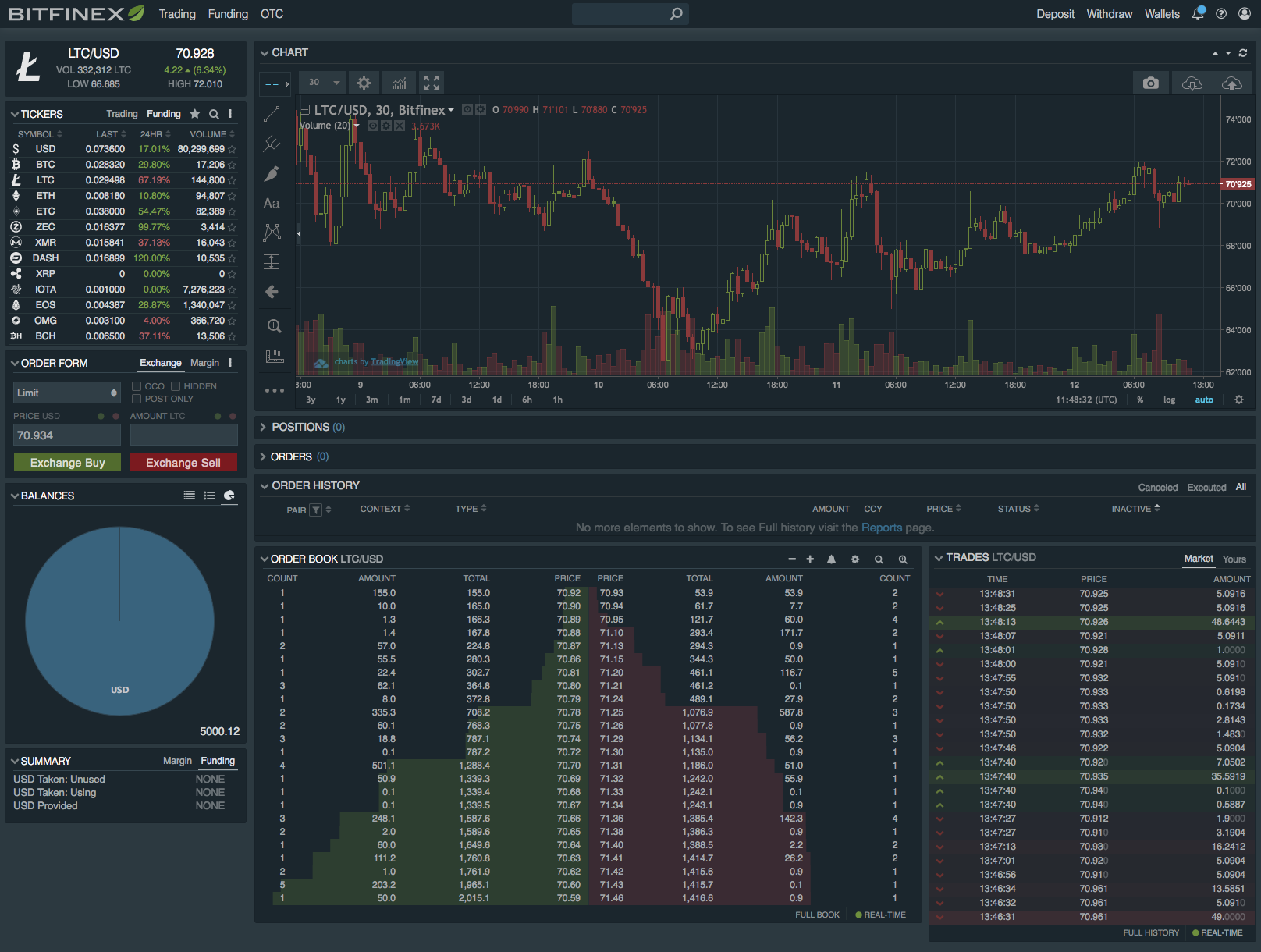Toggle favorite star for BTC ticker
The width and height of the screenshot is (1261, 952).
232,165
